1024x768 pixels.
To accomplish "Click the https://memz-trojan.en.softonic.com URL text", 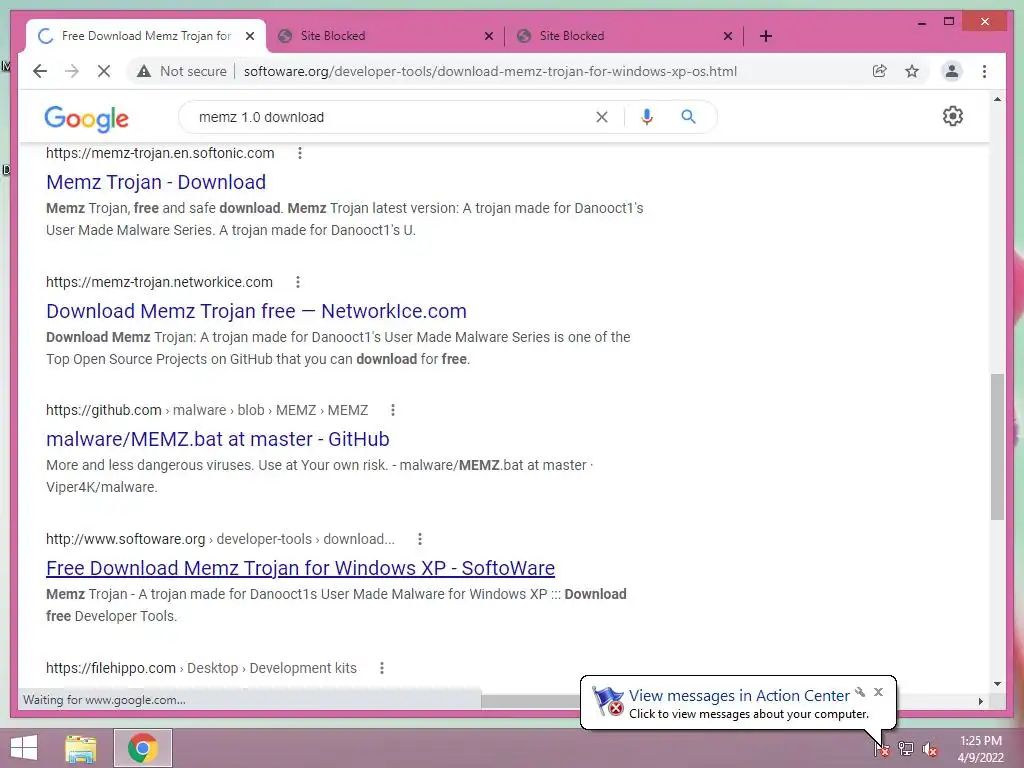I will click(x=160, y=153).
